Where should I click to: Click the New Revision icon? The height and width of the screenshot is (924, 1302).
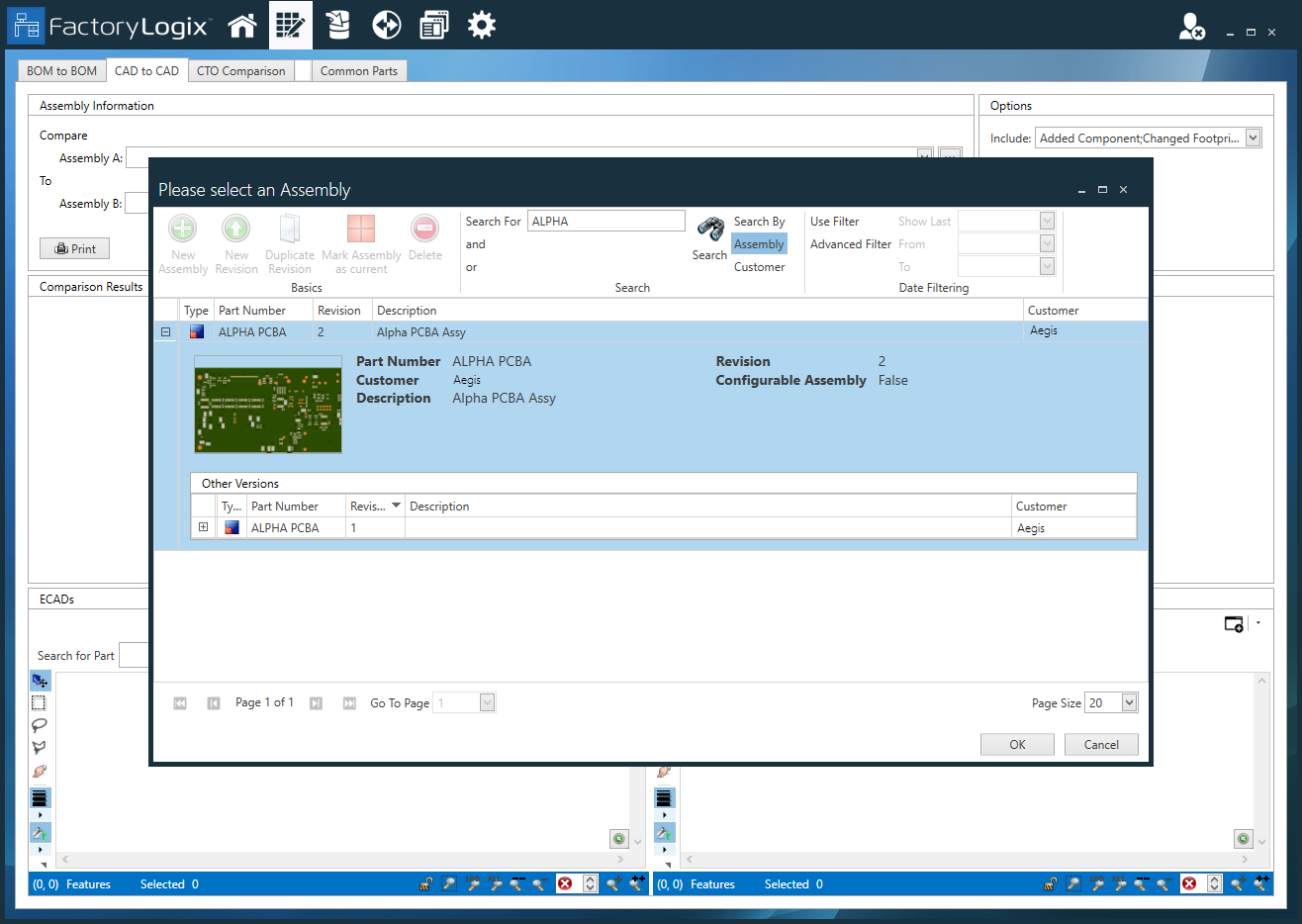(236, 230)
